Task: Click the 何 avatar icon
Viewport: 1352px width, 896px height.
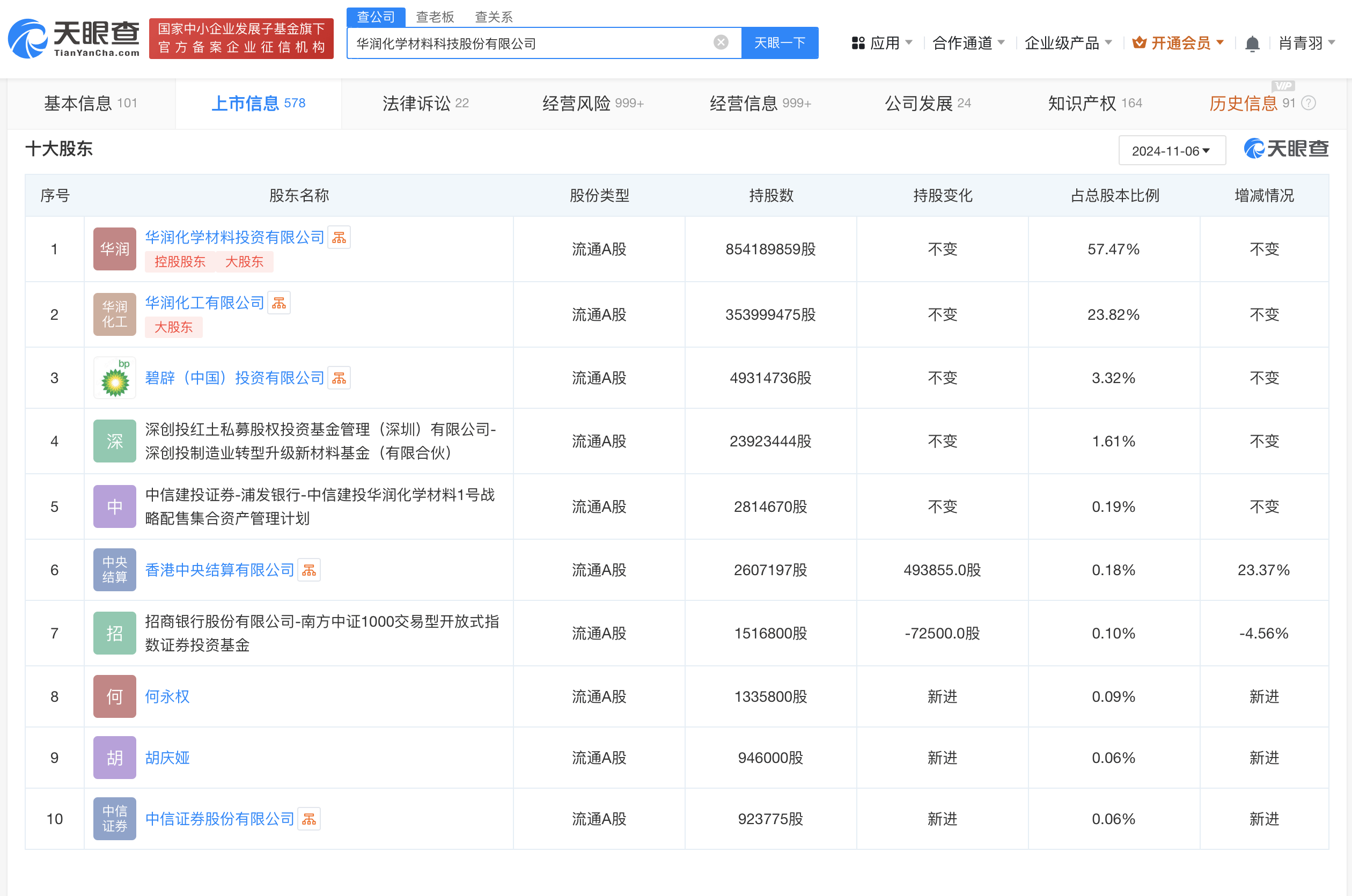Action: (x=115, y=696)
